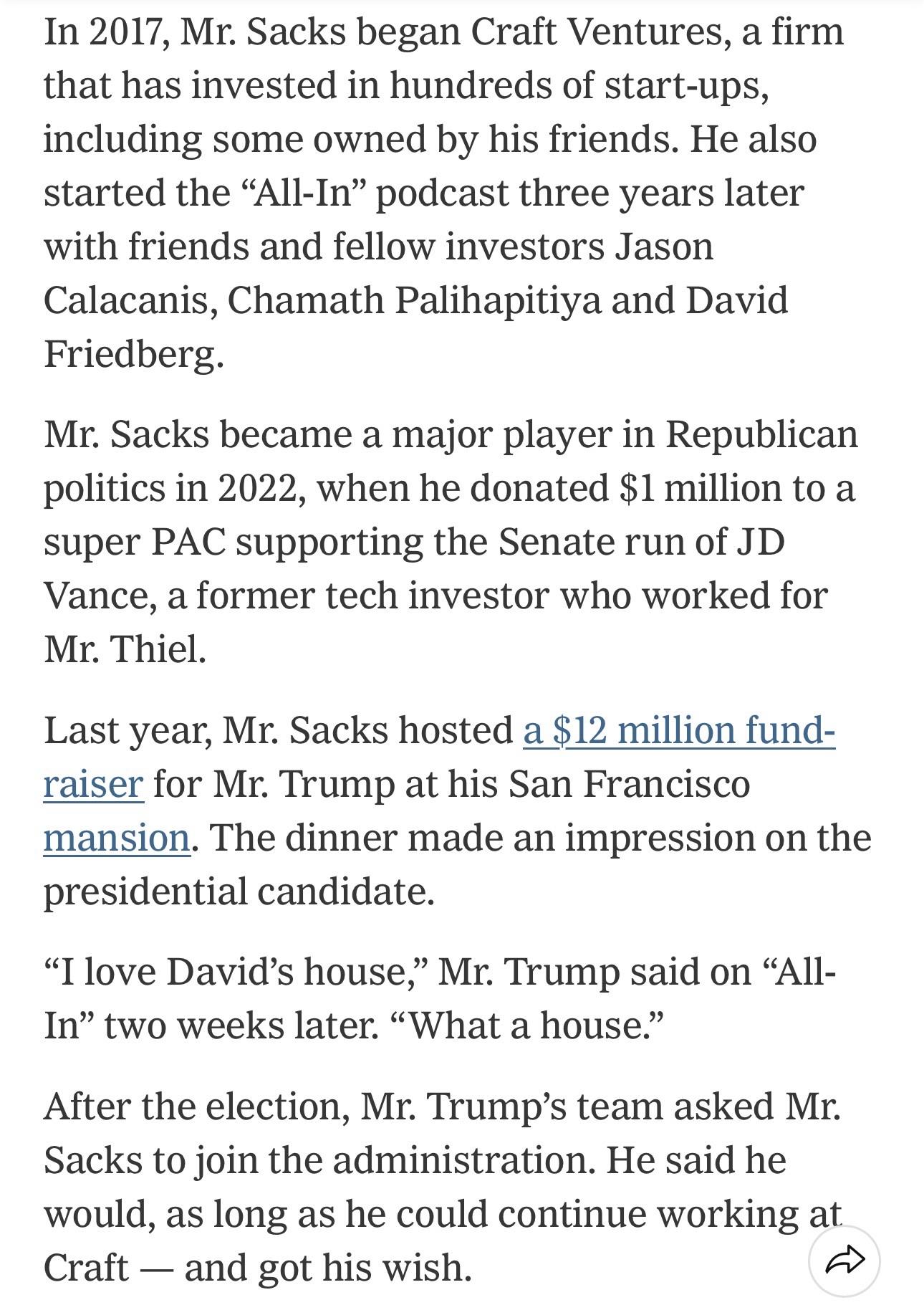Click the "In 2017" opening text
The width and height of the screenshot is (924, 1305).
pos(107,33)
